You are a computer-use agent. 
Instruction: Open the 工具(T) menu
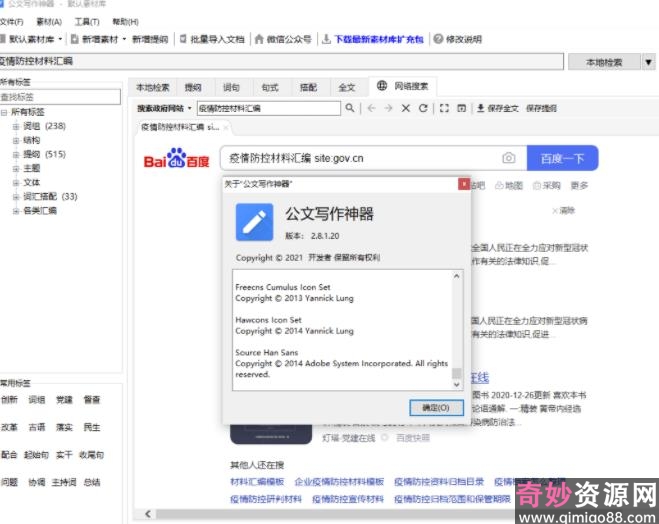point(87,21)
